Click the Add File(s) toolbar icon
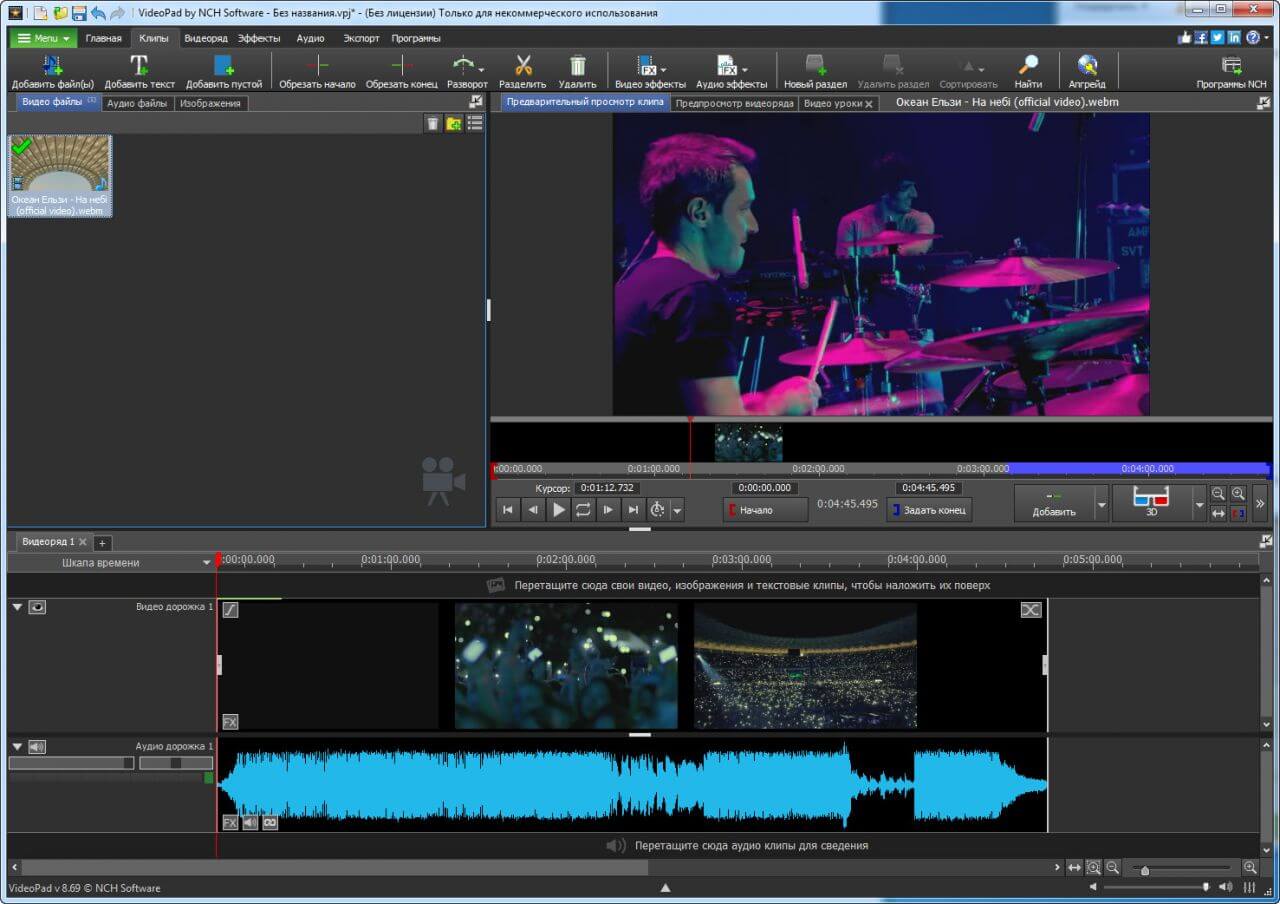The width and height of the screenshot is (1280, 904). click(52, 66)
